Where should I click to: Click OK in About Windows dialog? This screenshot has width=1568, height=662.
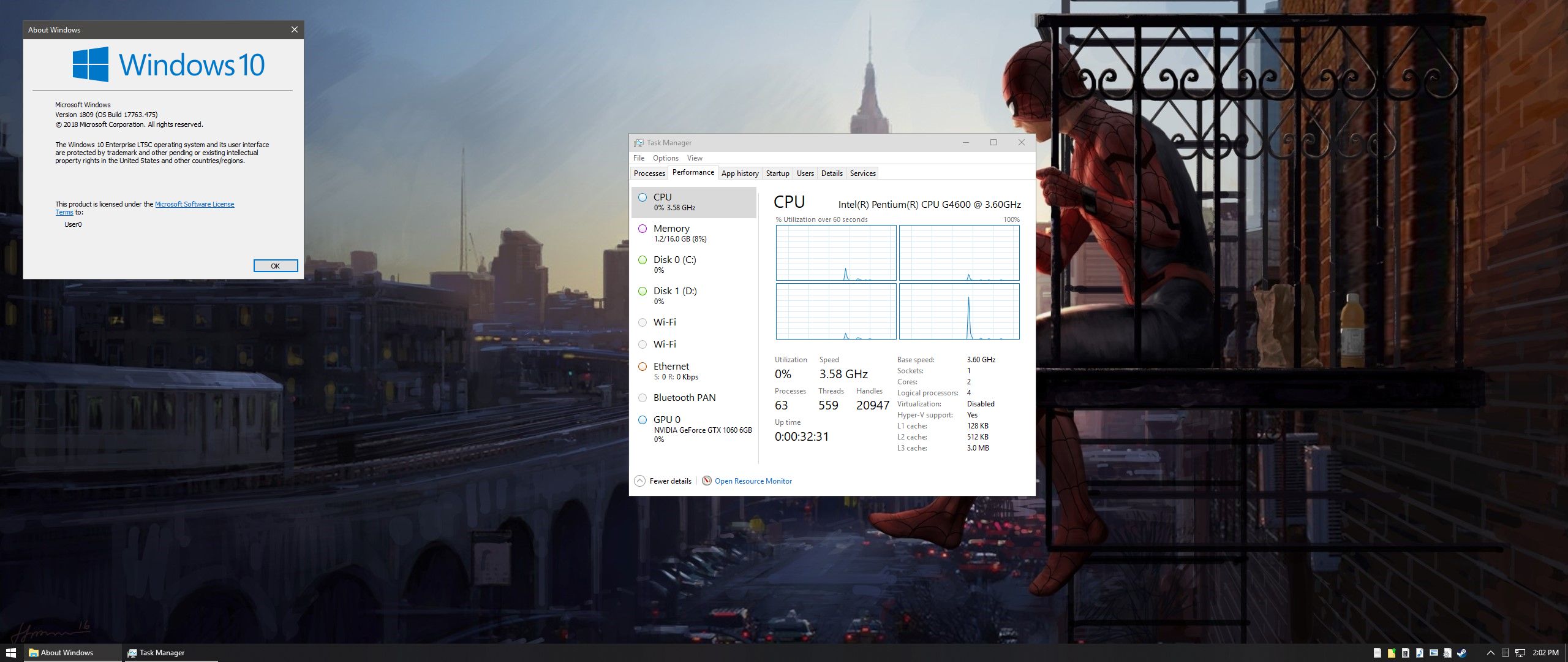pyautogui.click(x=276, y=266)
